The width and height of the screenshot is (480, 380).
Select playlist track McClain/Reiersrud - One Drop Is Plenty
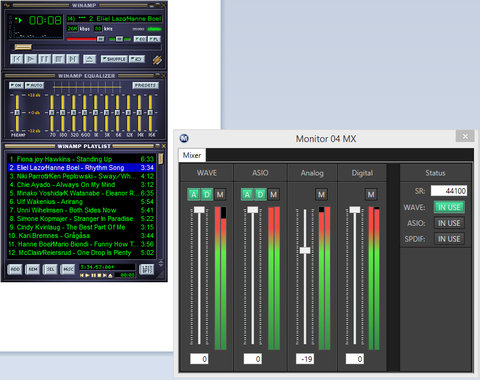(81, 252)
